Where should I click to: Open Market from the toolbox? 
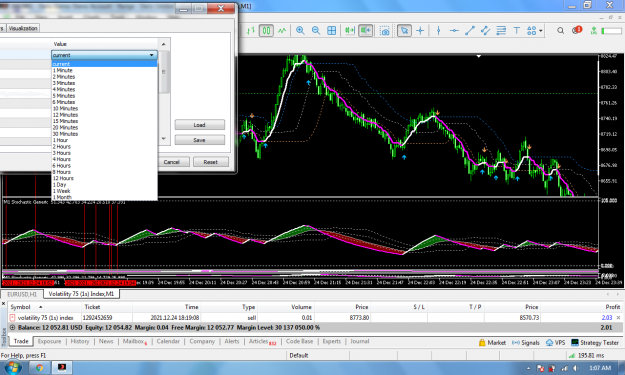(492, 343)
